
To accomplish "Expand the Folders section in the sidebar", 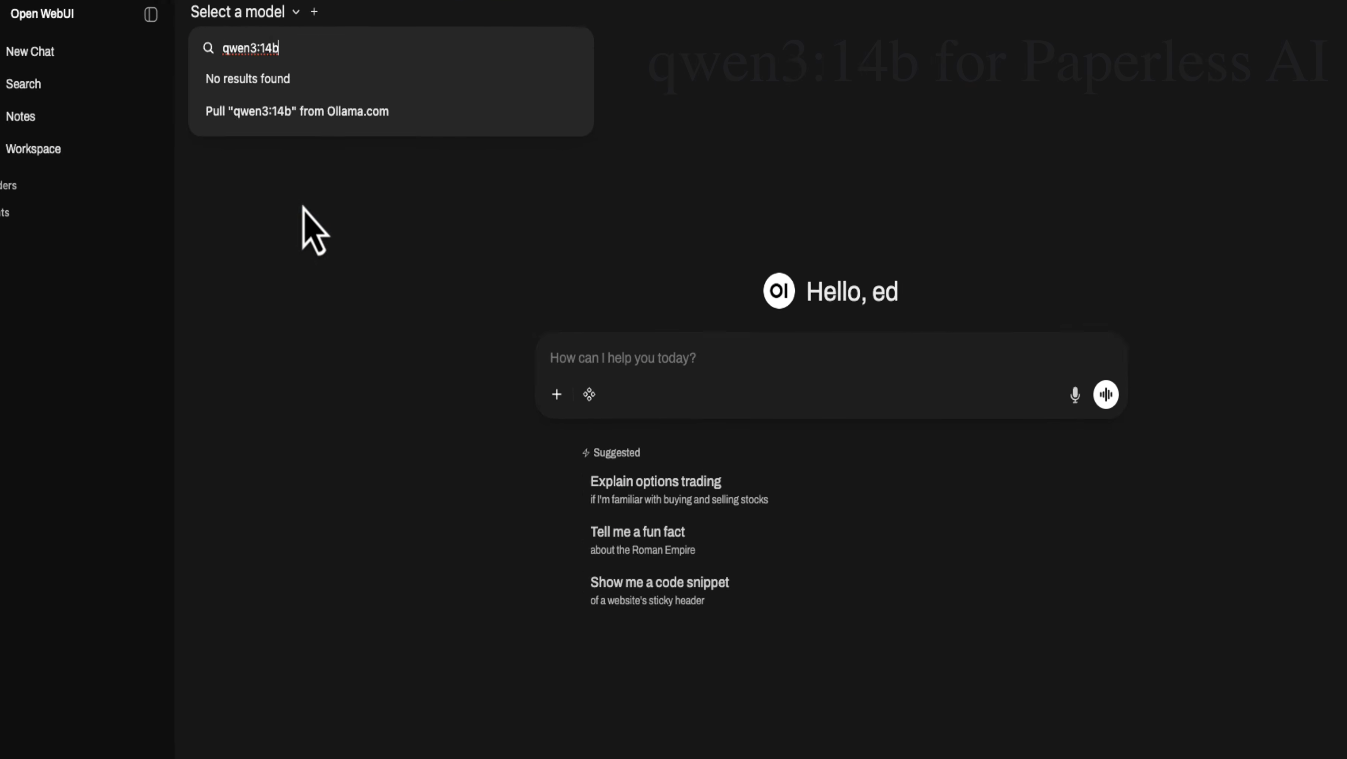I will point(8,185).
